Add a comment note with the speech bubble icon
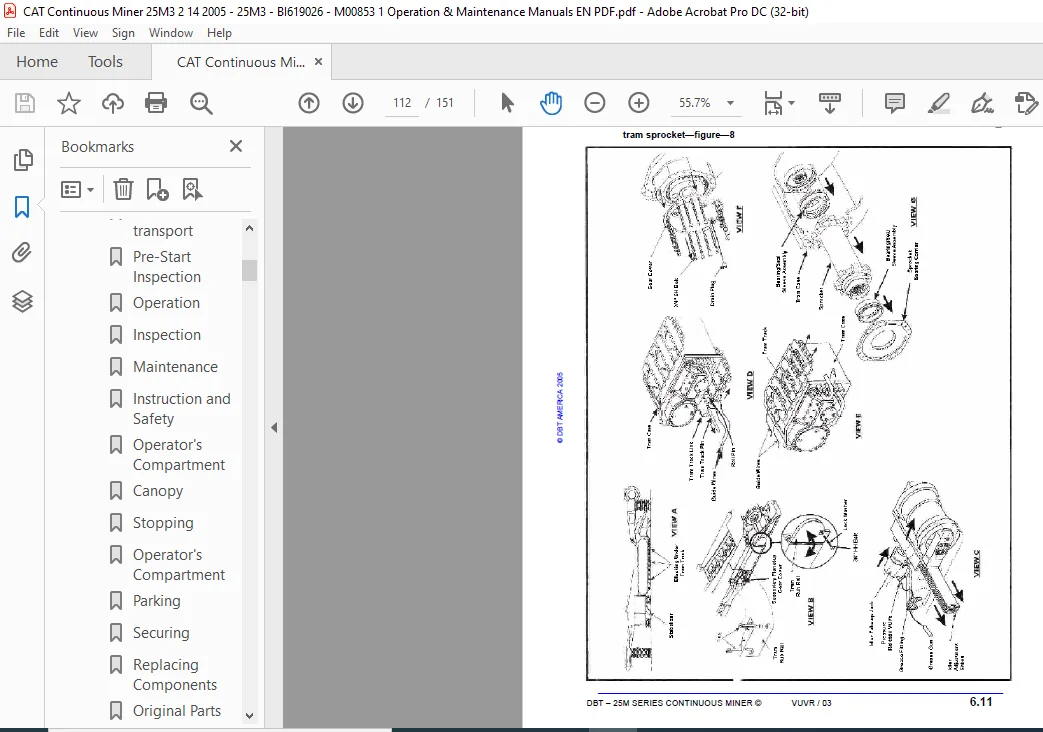Screen dimensions: 1043x732 click(895, 103)
